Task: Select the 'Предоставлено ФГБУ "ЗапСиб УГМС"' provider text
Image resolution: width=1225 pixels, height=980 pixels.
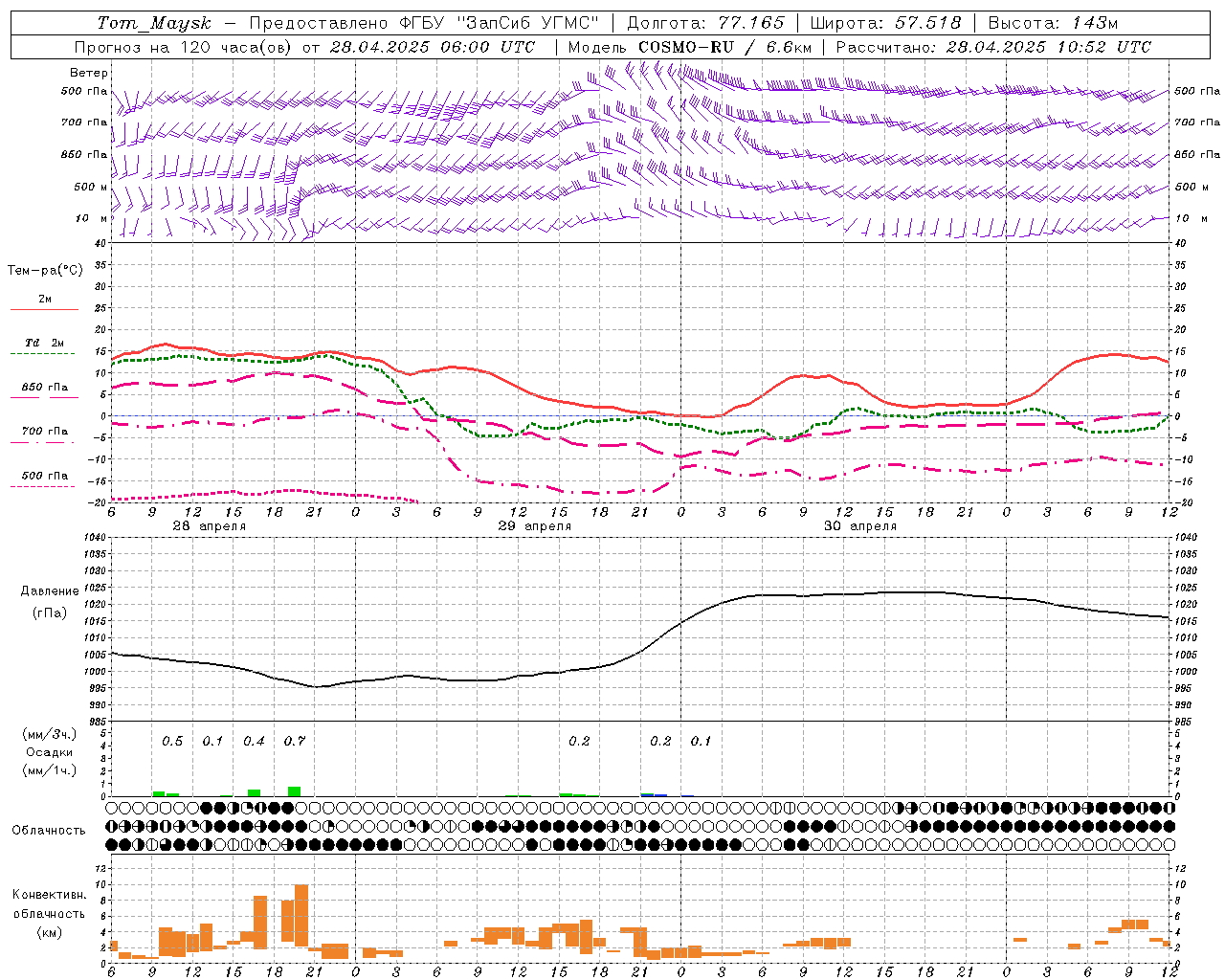Action: tap(423, 23)
